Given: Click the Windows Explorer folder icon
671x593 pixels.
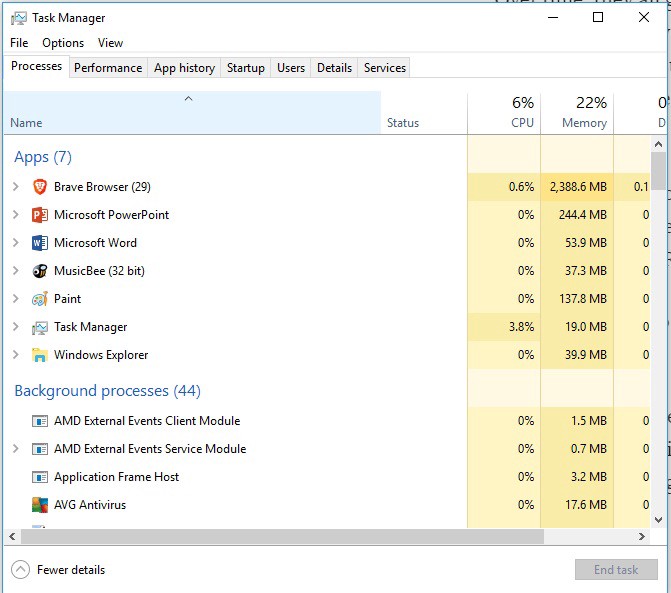Looking at the screenshot, I should click(x=40, y=355).
